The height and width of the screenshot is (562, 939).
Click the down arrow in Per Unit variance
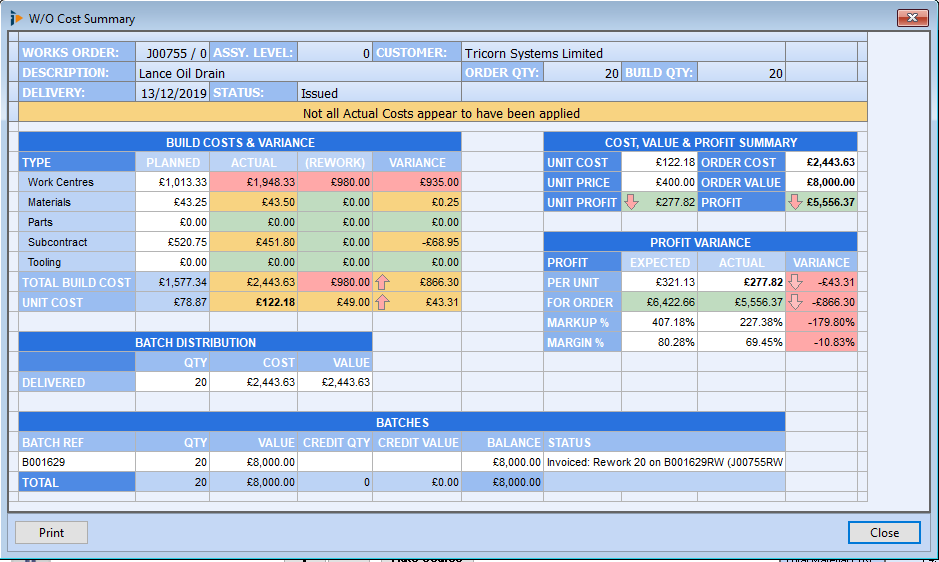click(x=795, y=283)
